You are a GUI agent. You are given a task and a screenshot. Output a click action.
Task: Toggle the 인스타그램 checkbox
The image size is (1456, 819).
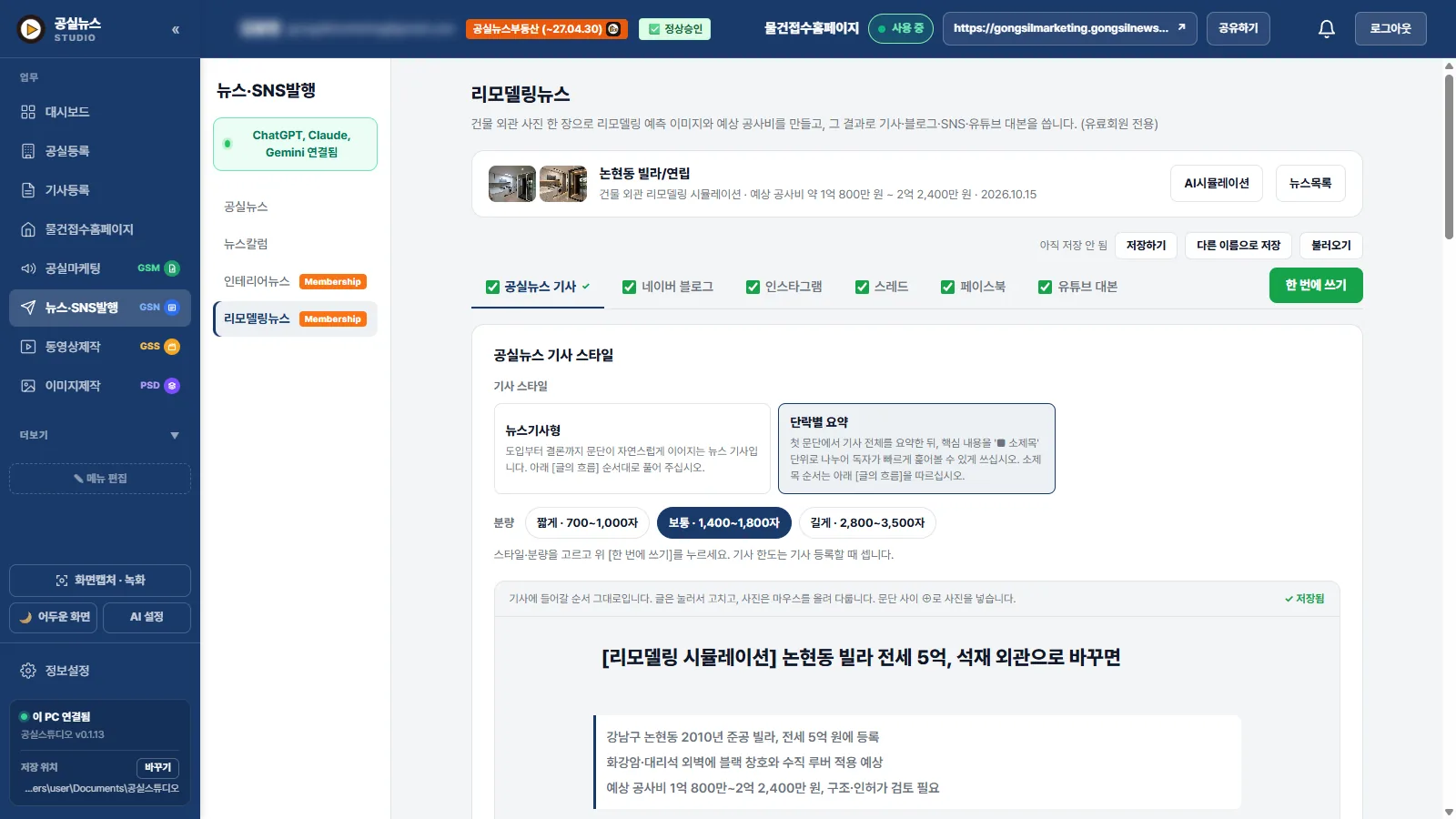[x=753, y=288]
